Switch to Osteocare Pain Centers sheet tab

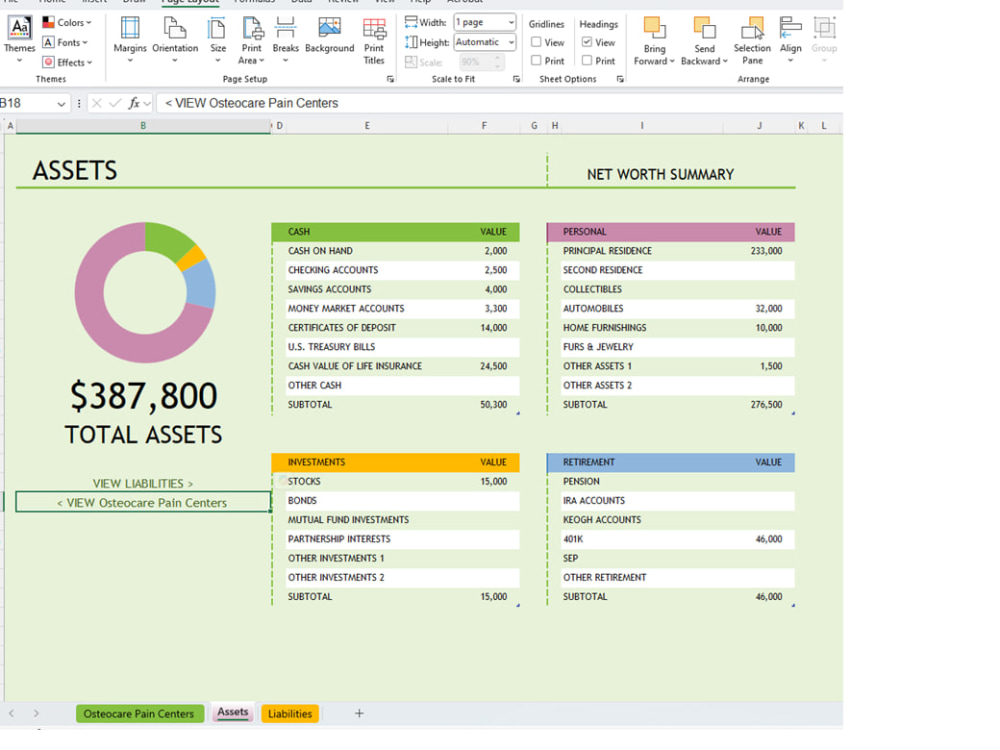click(x=139, y=714)
